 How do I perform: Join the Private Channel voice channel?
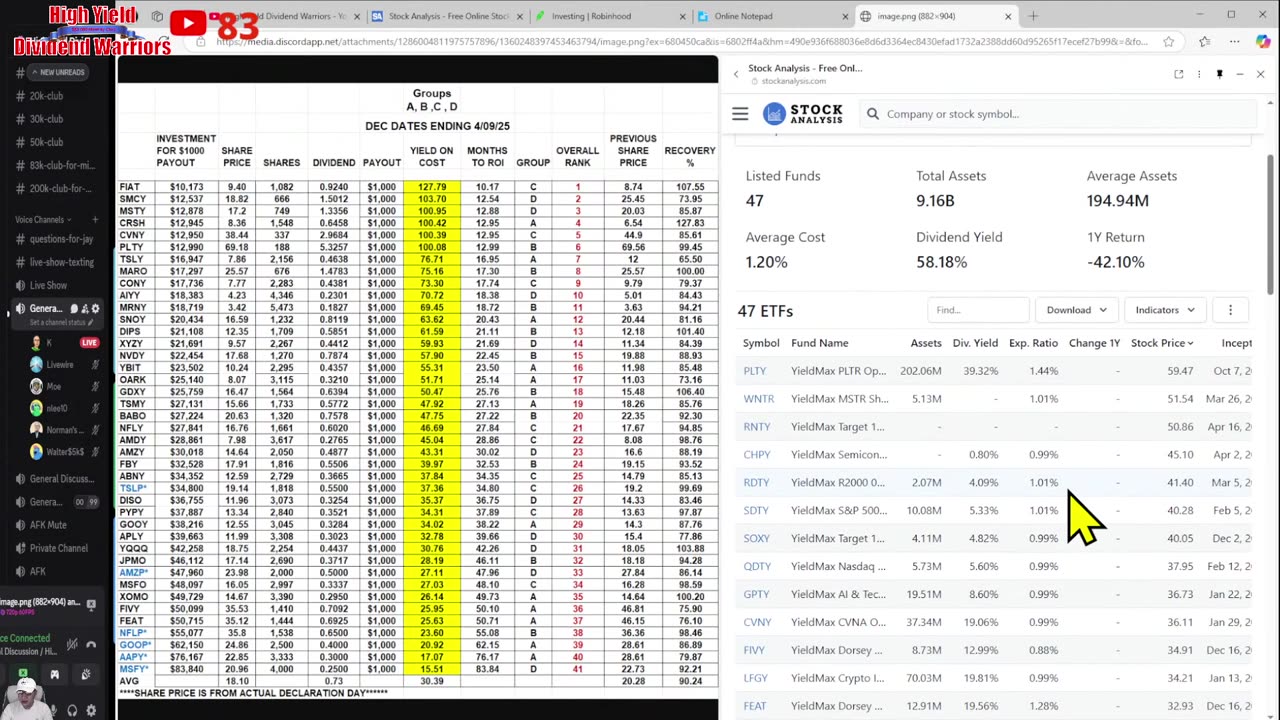(x=57, y=548)
